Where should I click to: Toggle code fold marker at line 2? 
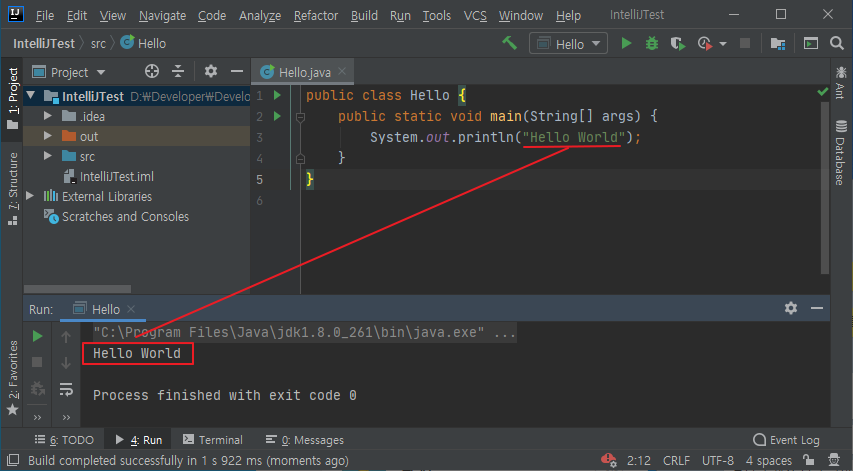300,116
